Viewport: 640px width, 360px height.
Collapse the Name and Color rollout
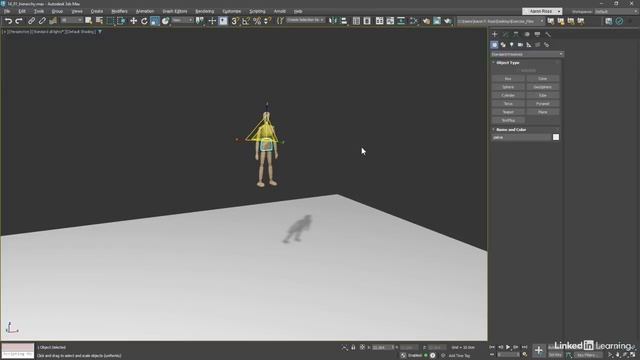click(511, 130)
